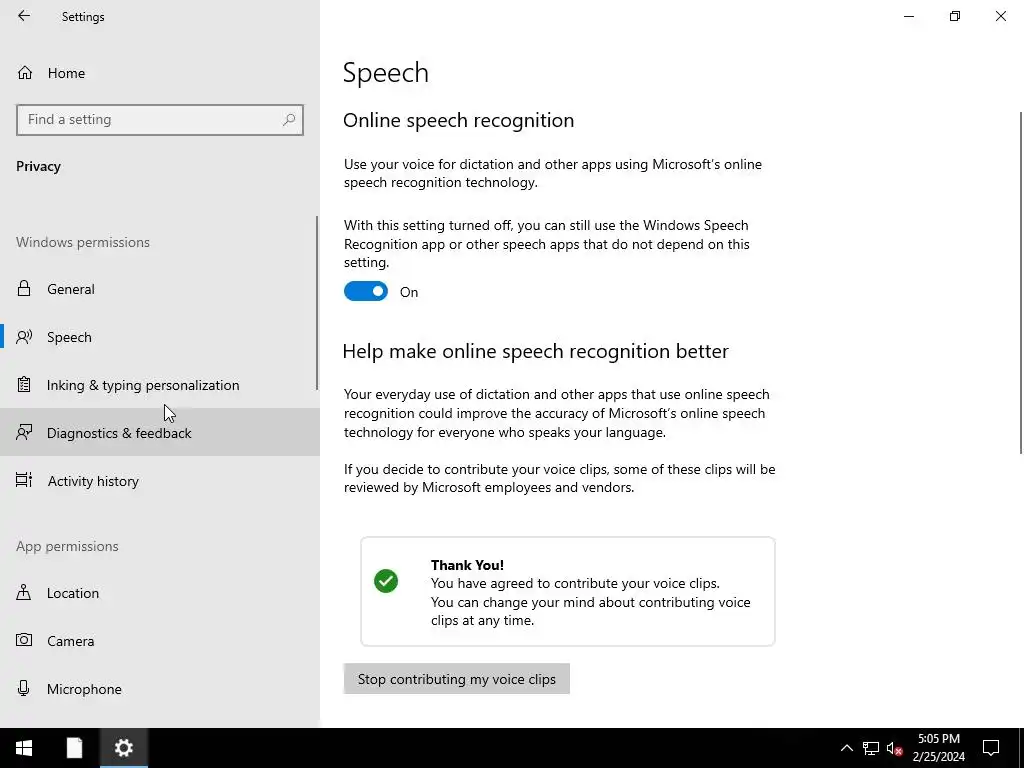Click the Privacy section label

pyautogui.click(x=39, y=166)
